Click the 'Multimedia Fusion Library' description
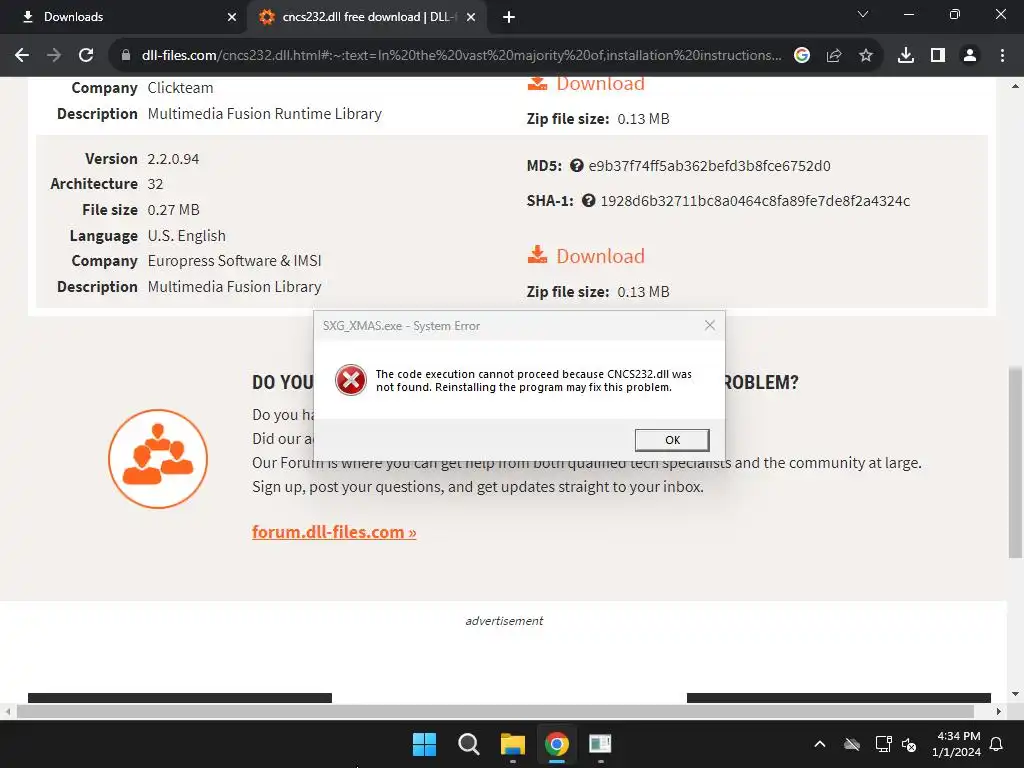The image size is (1024, 768). tap(234, 287)
